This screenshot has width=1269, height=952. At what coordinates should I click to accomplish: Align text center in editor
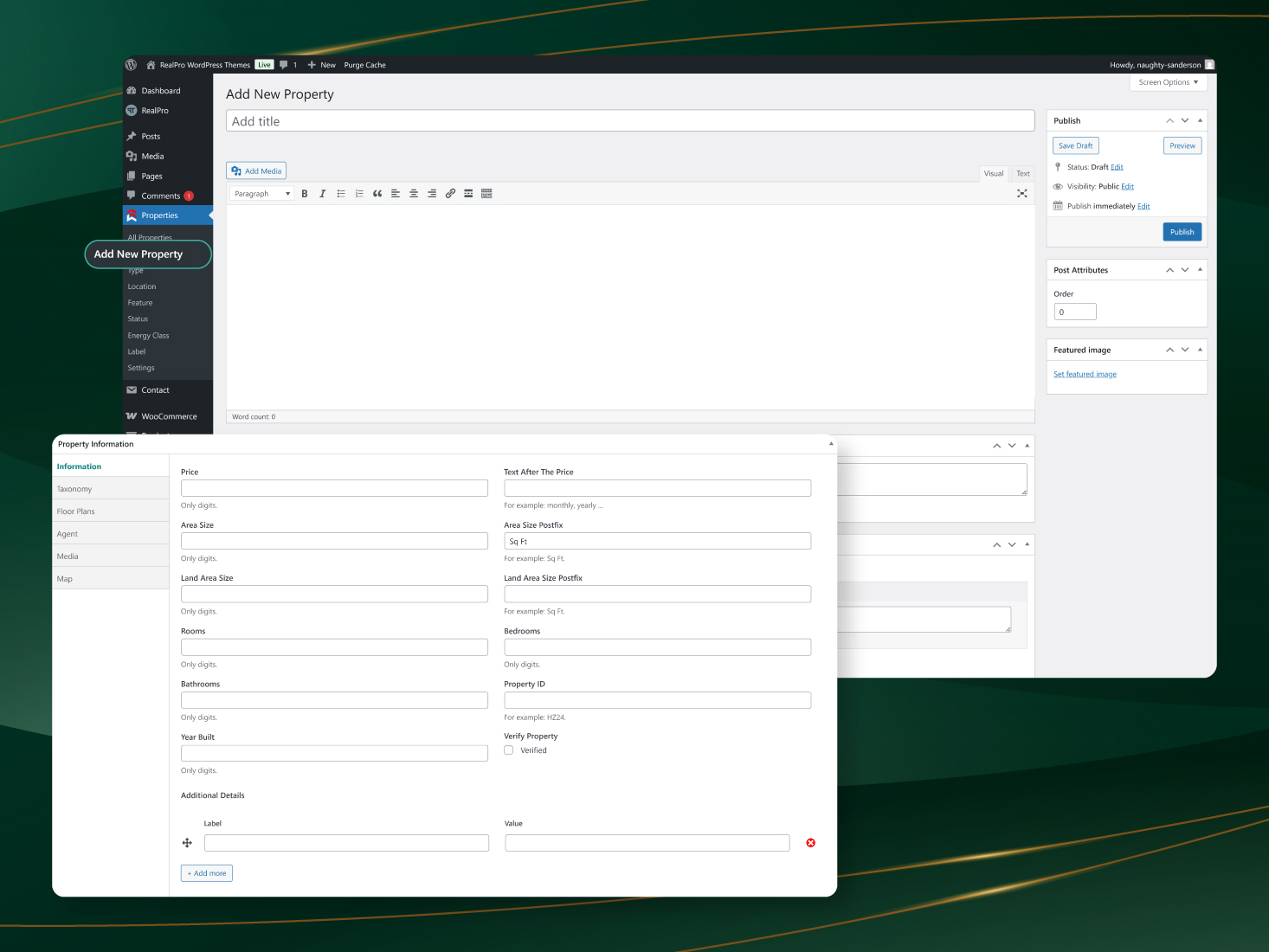pyautogui.click(x=414, y=194)
